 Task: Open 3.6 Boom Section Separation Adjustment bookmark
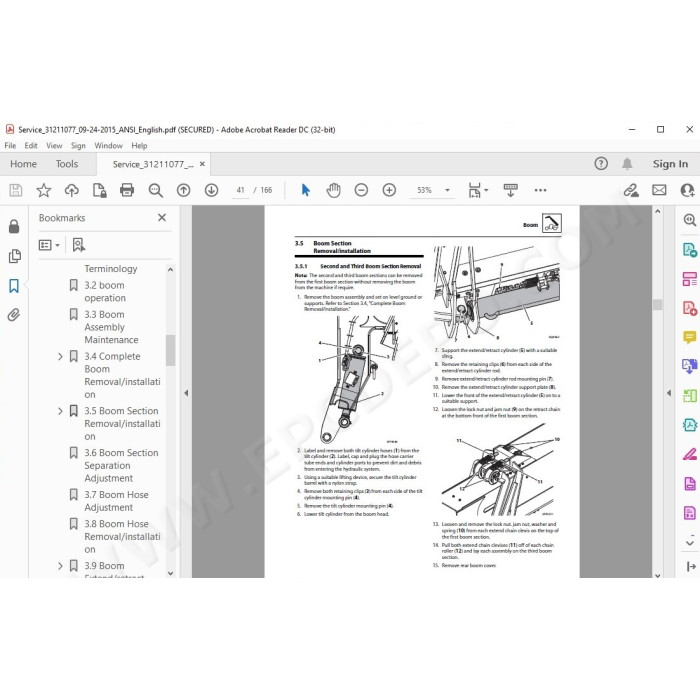[121, 465]
